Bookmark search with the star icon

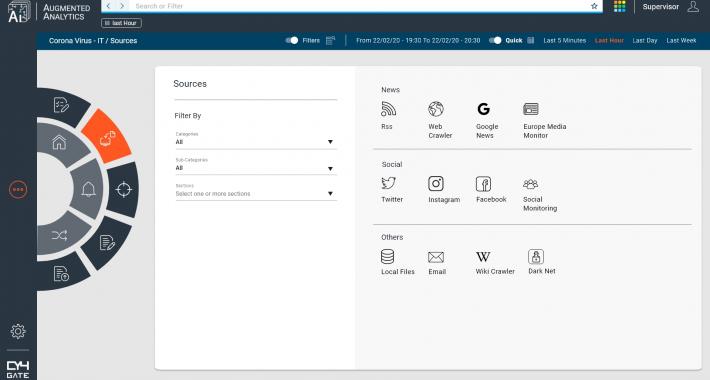[x=594, y=6]
